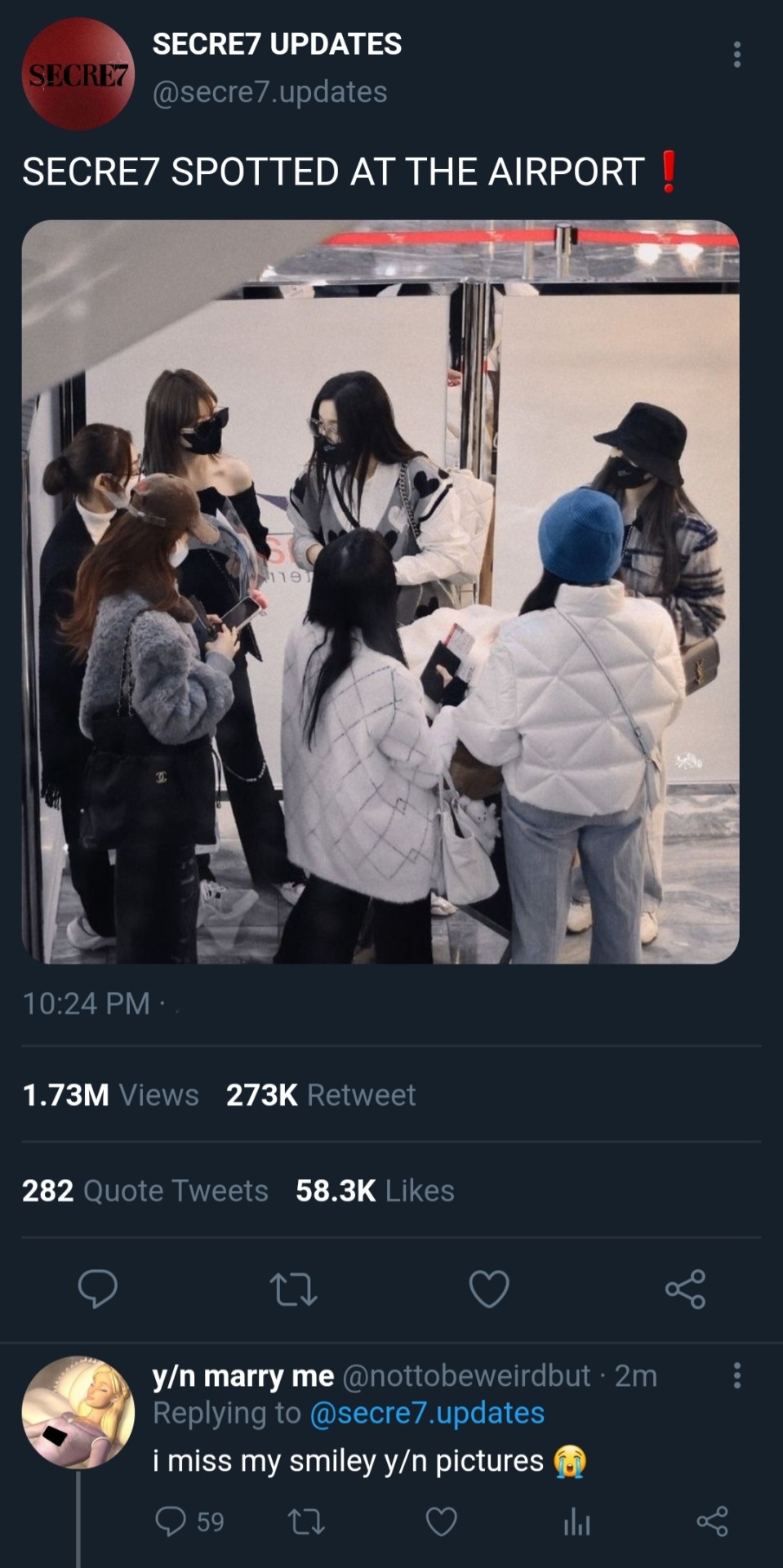Retweet the SECRE7 airport tweet
Image resolution: width=783 pixels, height=1568 pixels.
(x=293, y=1289)
